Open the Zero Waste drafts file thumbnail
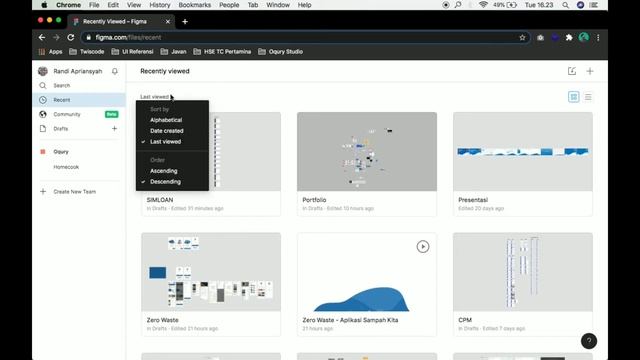640x360 pixels. (211, 272)
